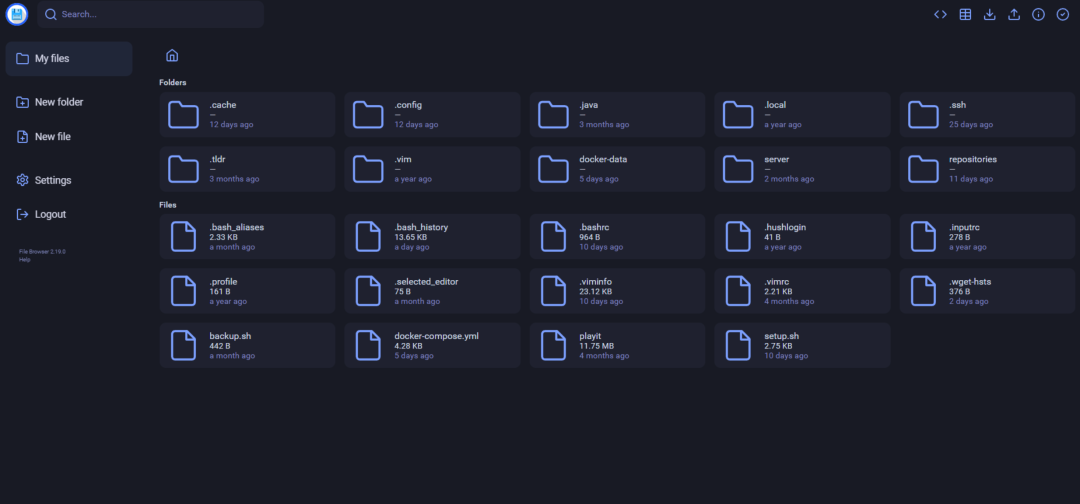Image resolution: width=1080 pixels, height=504 pixels.
Task: Select the .cache folder icon
Action: [x=183, y=114]
